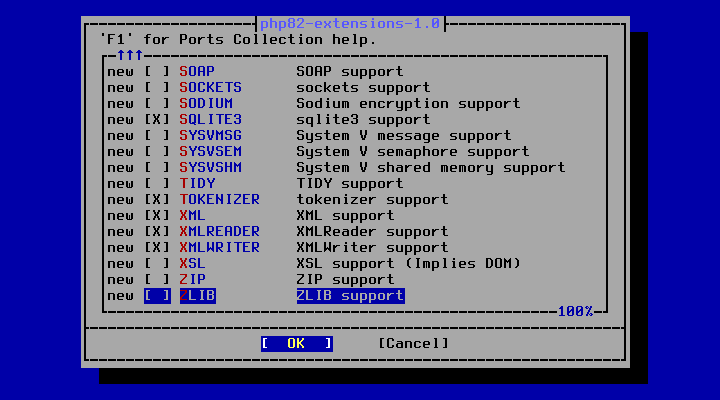Click the up arrows scroll indicator
This screenshot has width=720, height=400.
pyautogui.click(x=130, y=56)
